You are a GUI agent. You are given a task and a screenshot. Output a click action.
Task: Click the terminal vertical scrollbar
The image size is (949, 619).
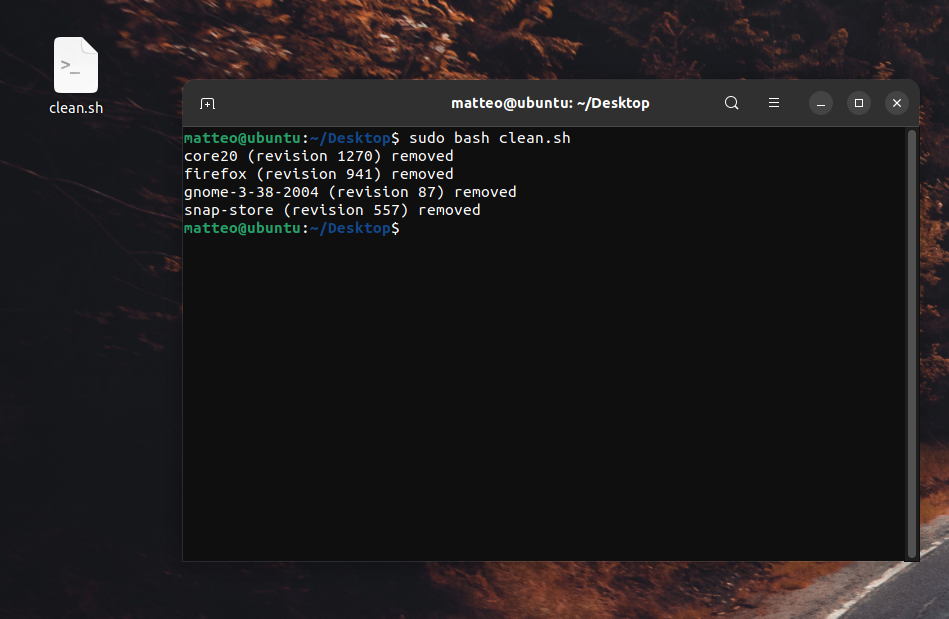(910, 340)
